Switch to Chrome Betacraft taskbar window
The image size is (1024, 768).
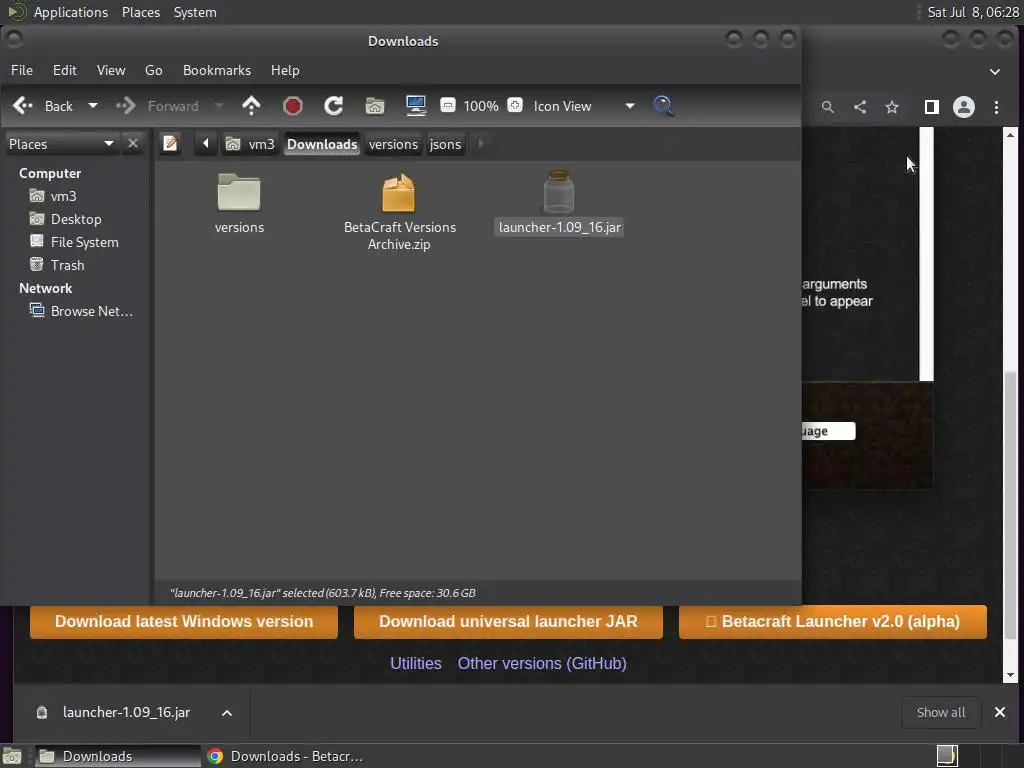285,756
